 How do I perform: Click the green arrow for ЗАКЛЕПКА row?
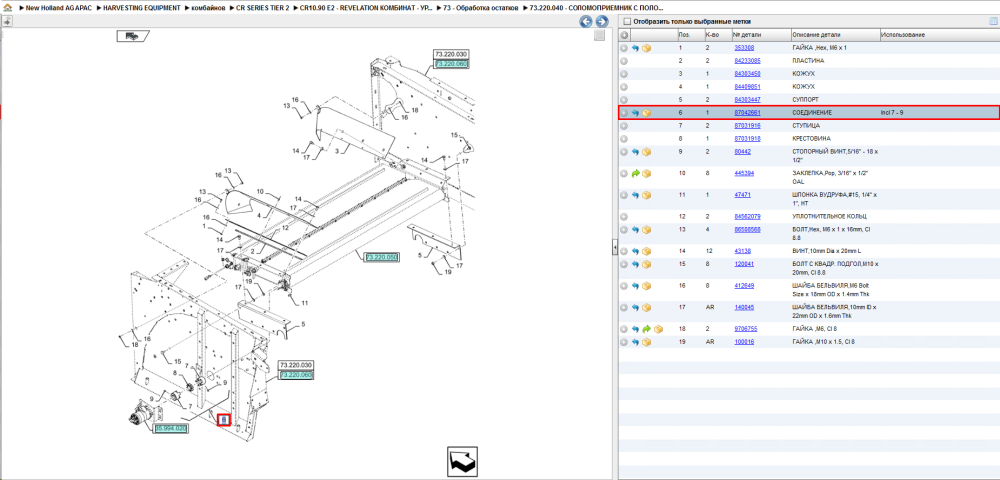click(x=635, y=173)
